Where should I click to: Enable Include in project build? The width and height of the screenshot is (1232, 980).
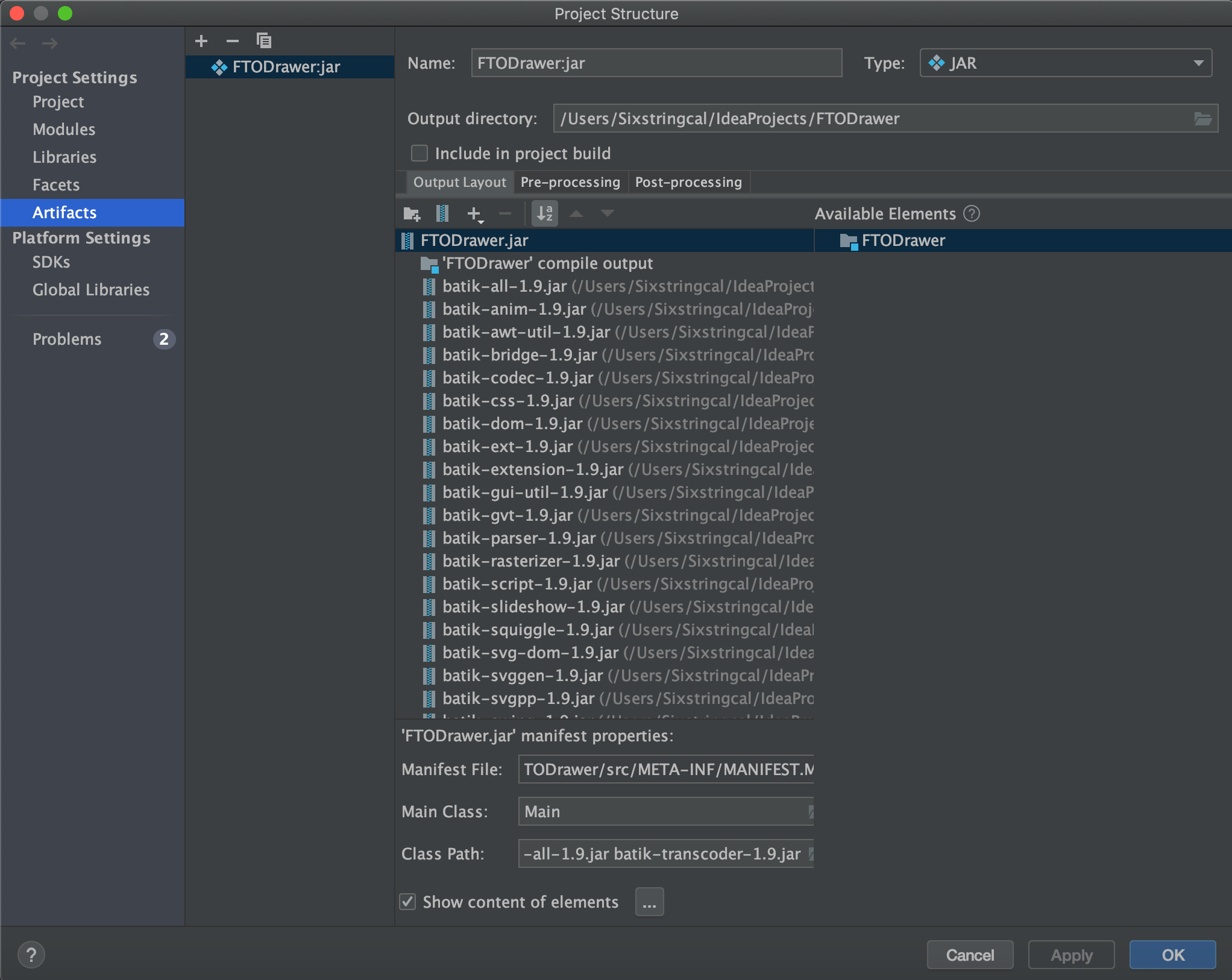point(419,153)
